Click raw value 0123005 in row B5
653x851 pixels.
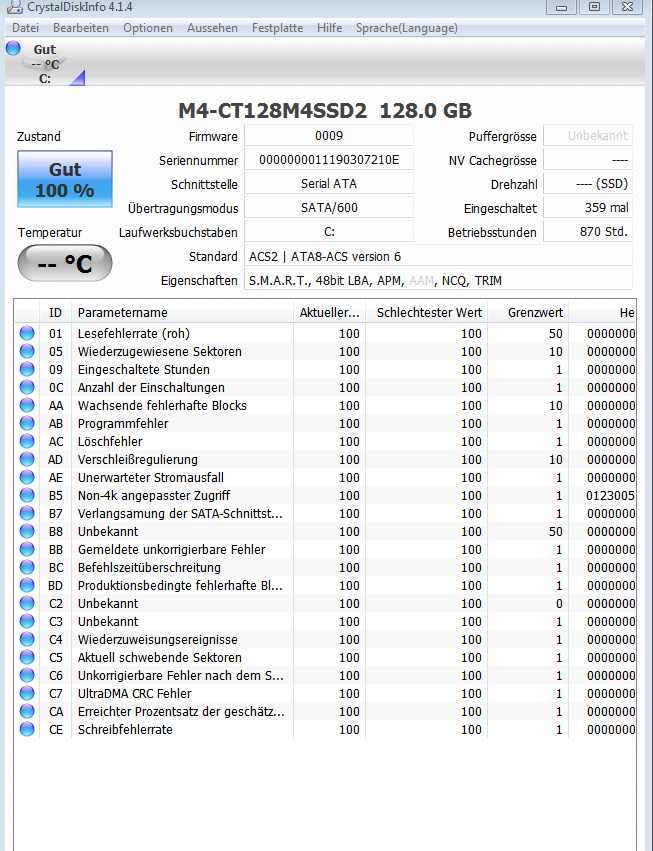click(610, 496)
